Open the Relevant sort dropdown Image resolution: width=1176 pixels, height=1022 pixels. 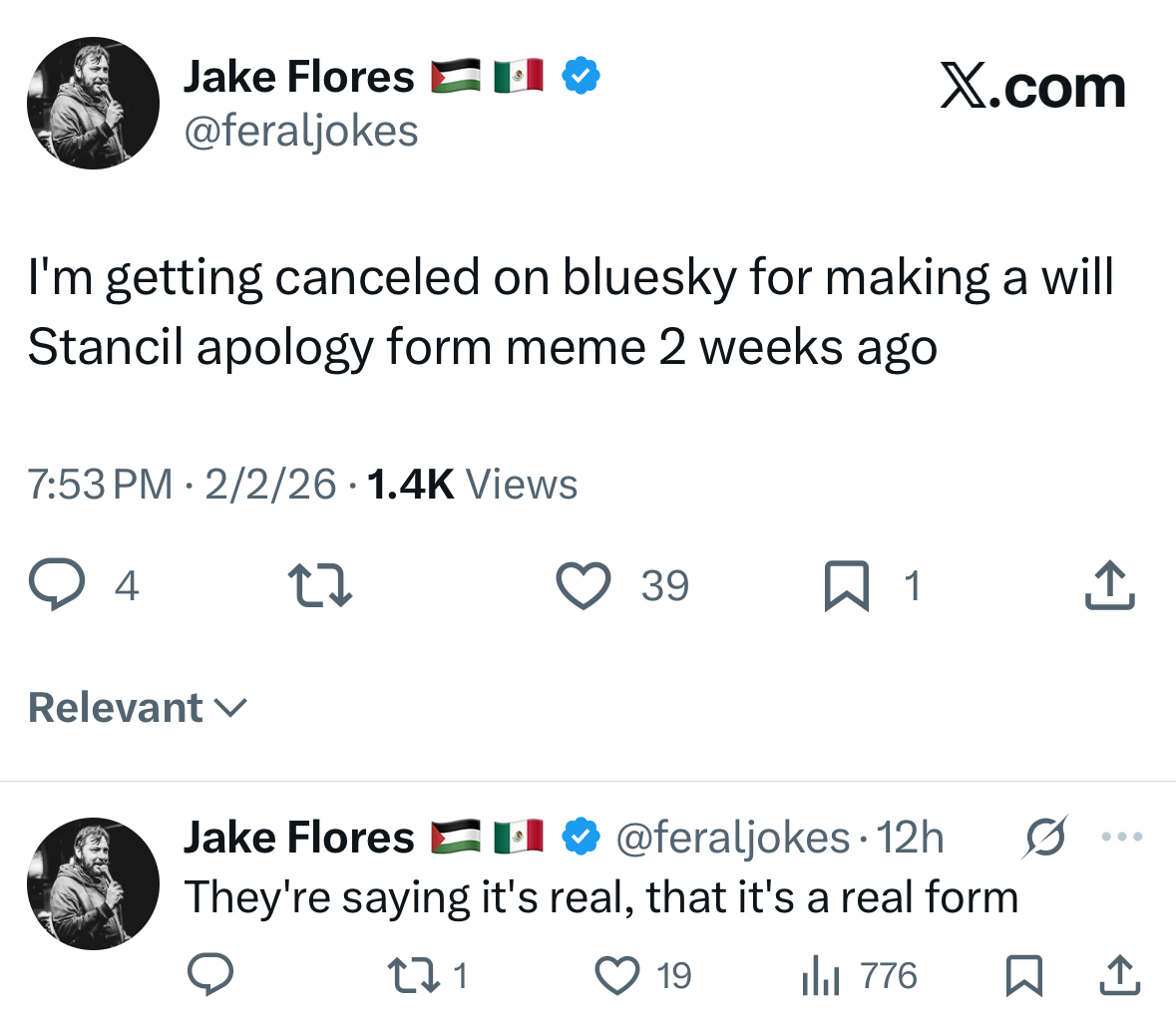pos(138,708)
